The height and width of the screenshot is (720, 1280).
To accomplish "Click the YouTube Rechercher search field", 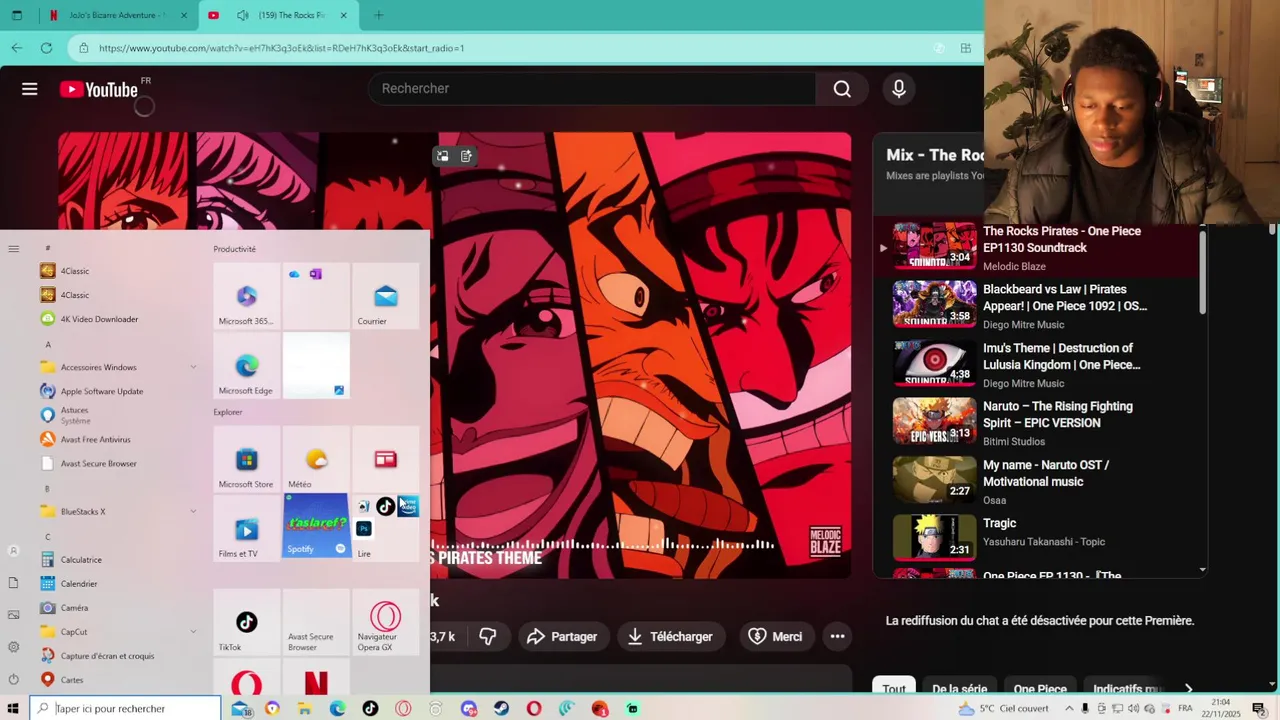I will click(592, 89).
